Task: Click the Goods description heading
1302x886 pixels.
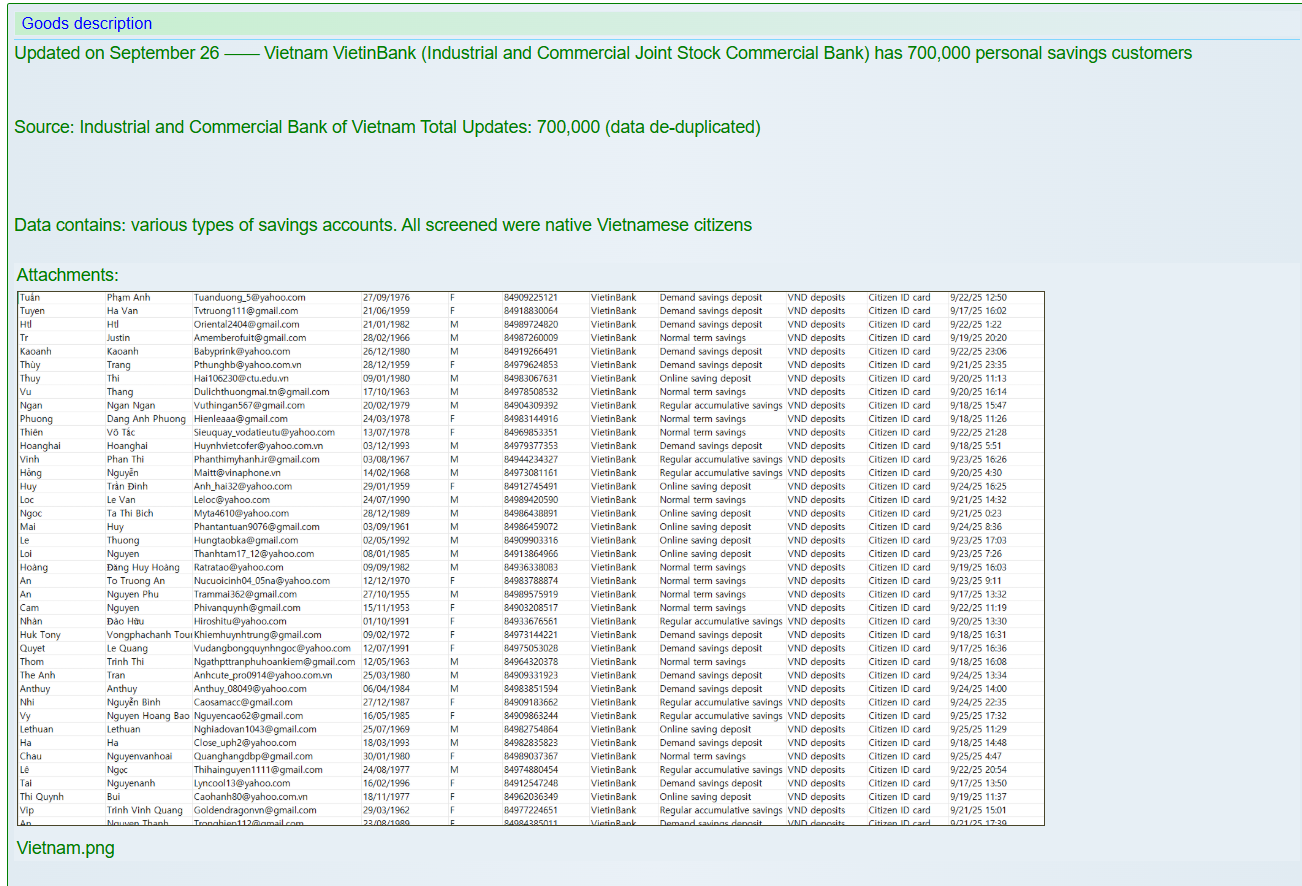Action: coord(87,23)
